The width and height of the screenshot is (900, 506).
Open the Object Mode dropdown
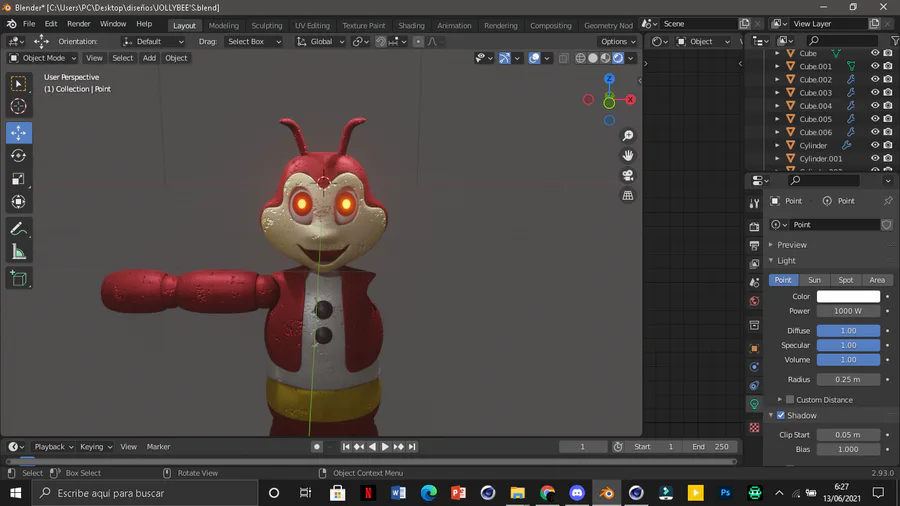[x=43, y=58]
